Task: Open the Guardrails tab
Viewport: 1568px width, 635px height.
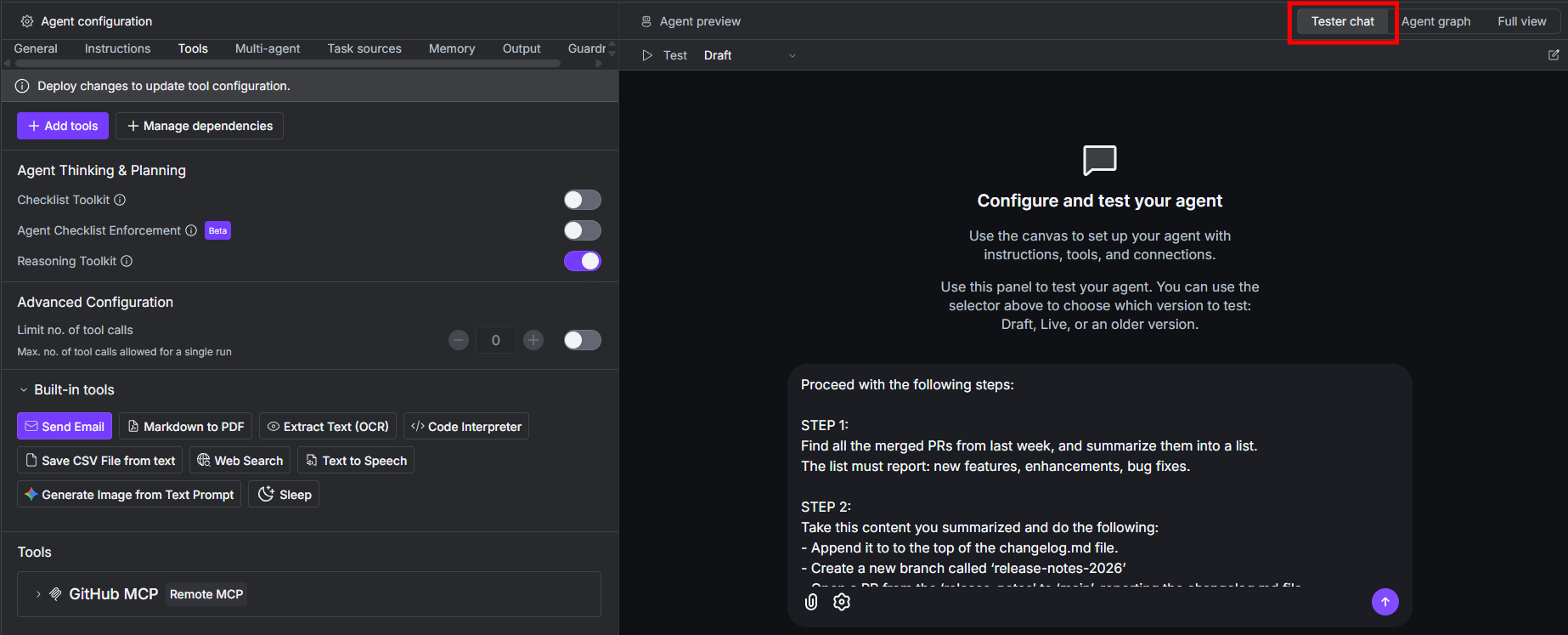Action: click(586, 48)
